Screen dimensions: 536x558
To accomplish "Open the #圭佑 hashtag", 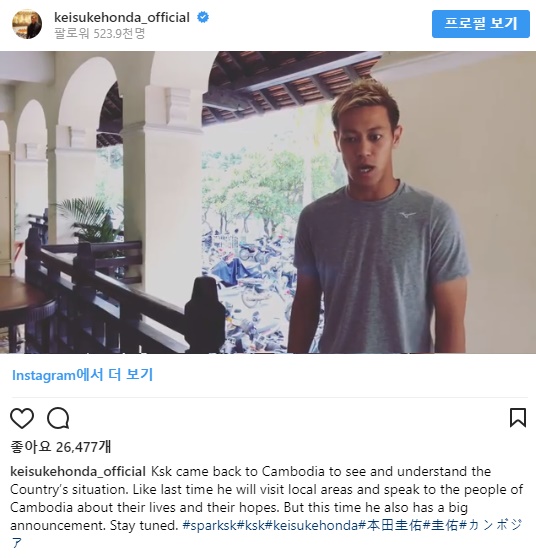I will 441,525.
